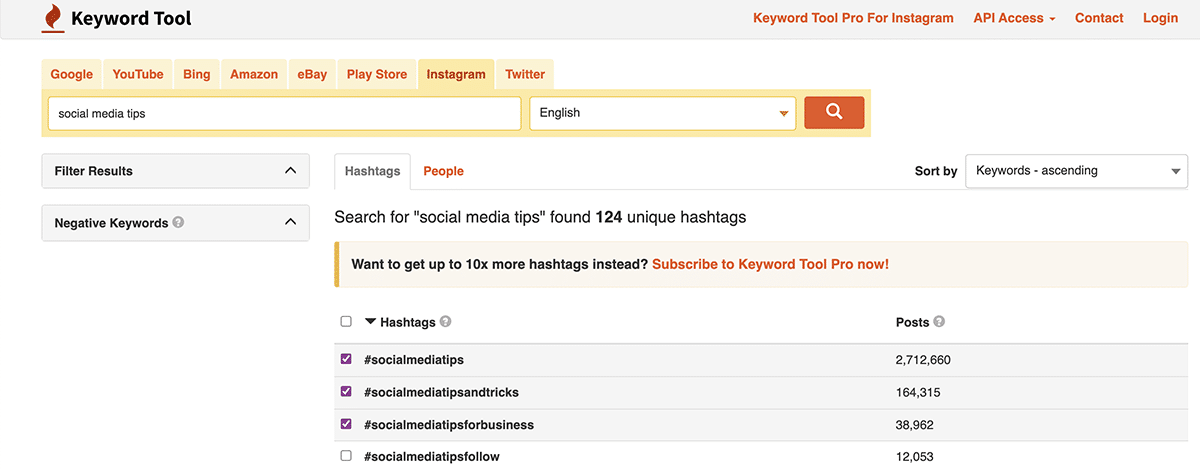Viewport: 1200px width, 471px height.
Task: Switch to the Amazon tab
Action: click(x=254, y=74)
